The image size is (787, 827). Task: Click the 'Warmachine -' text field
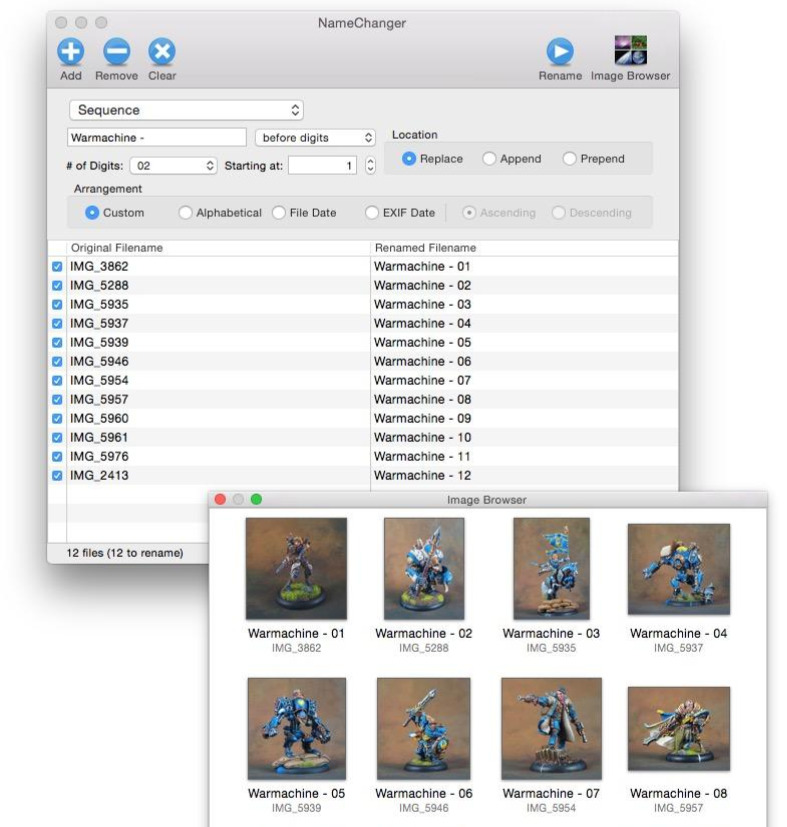pos(156,138)
